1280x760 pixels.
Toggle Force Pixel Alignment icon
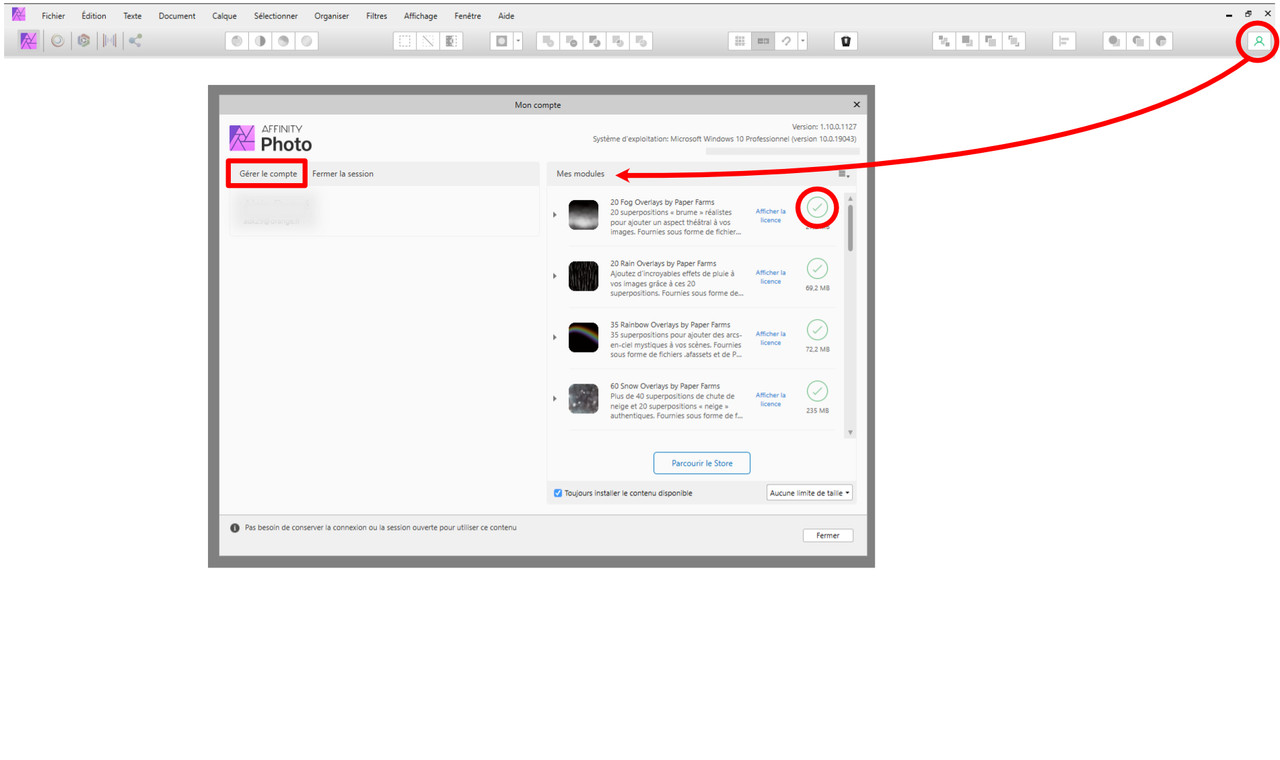[x=763, y=41]
